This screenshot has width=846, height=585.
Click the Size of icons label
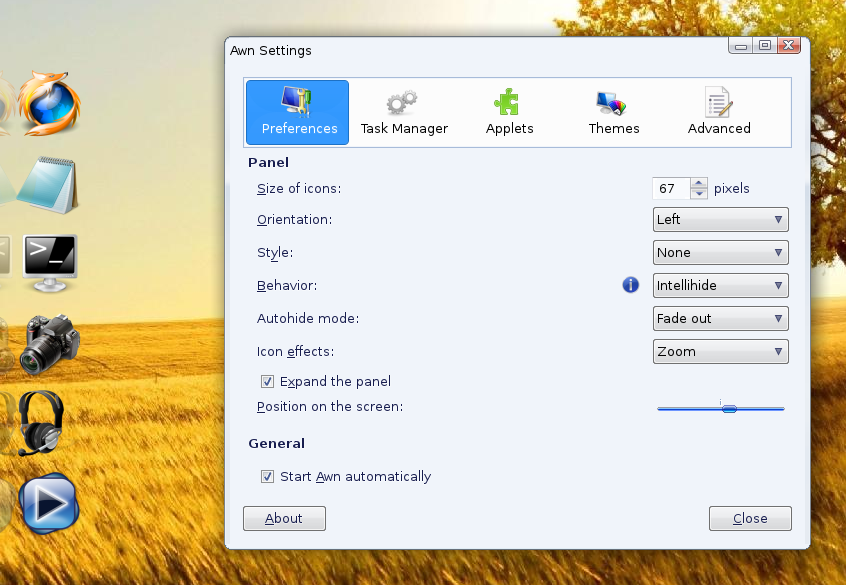299,188
